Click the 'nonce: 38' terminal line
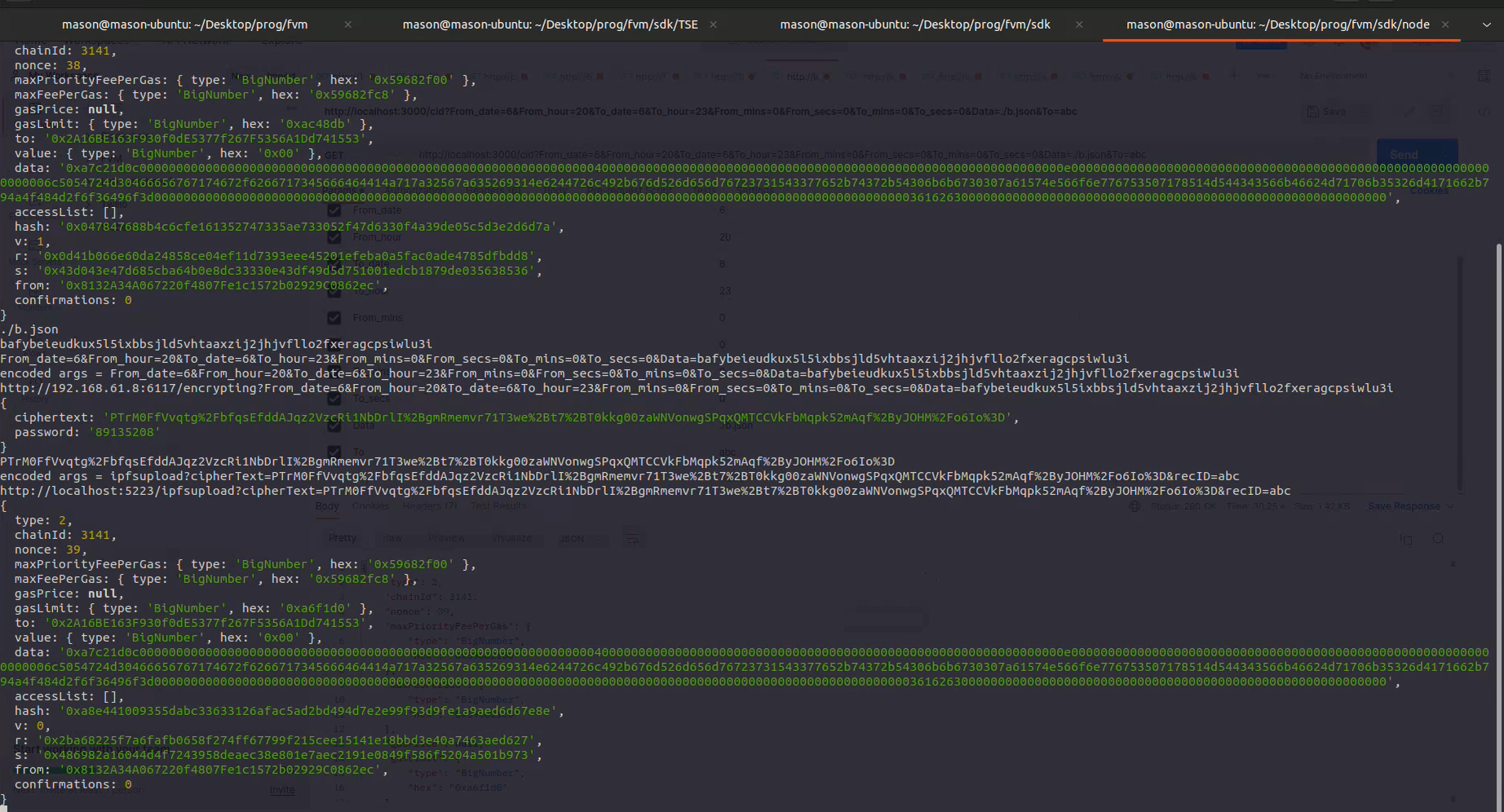 coord(51,65)
